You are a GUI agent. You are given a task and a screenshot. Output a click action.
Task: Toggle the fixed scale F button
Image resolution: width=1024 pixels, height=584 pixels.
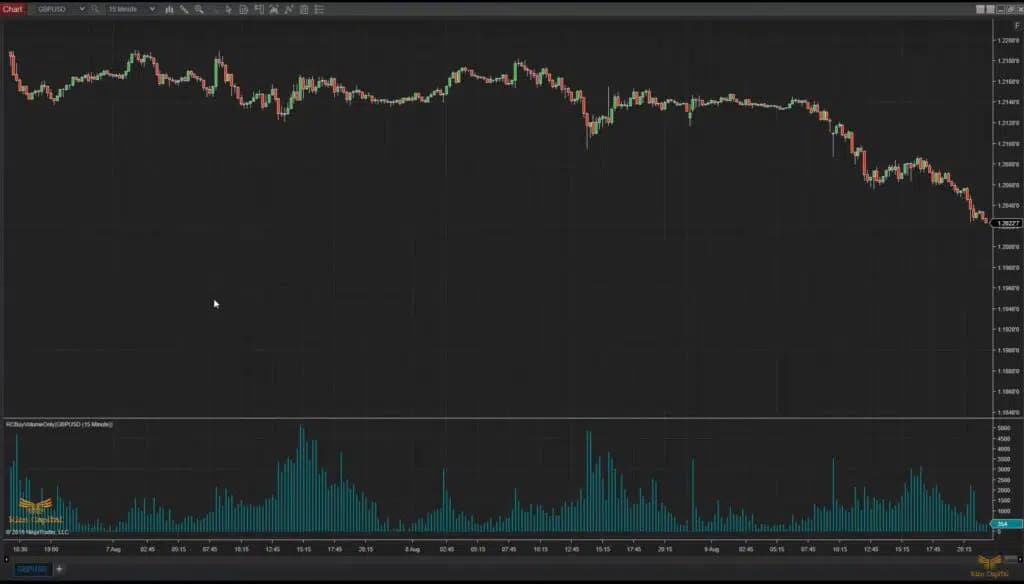[1017, 25]
